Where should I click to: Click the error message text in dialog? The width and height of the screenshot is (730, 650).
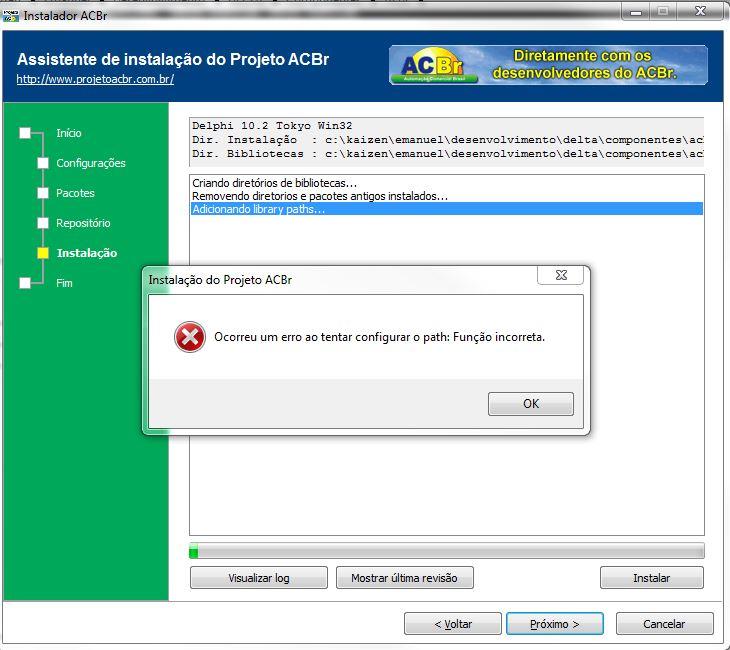(379, 337)
